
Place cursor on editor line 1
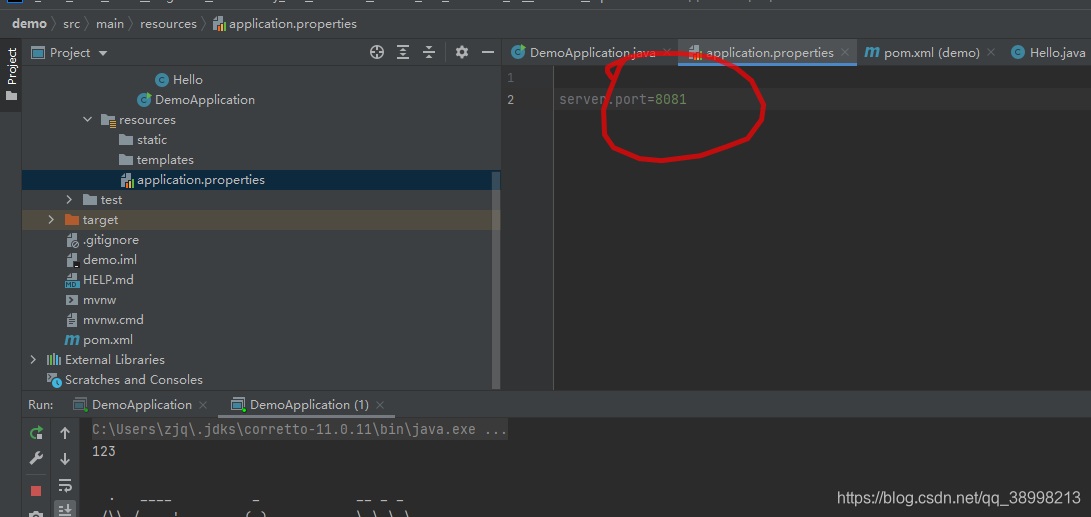coord(821,77)
